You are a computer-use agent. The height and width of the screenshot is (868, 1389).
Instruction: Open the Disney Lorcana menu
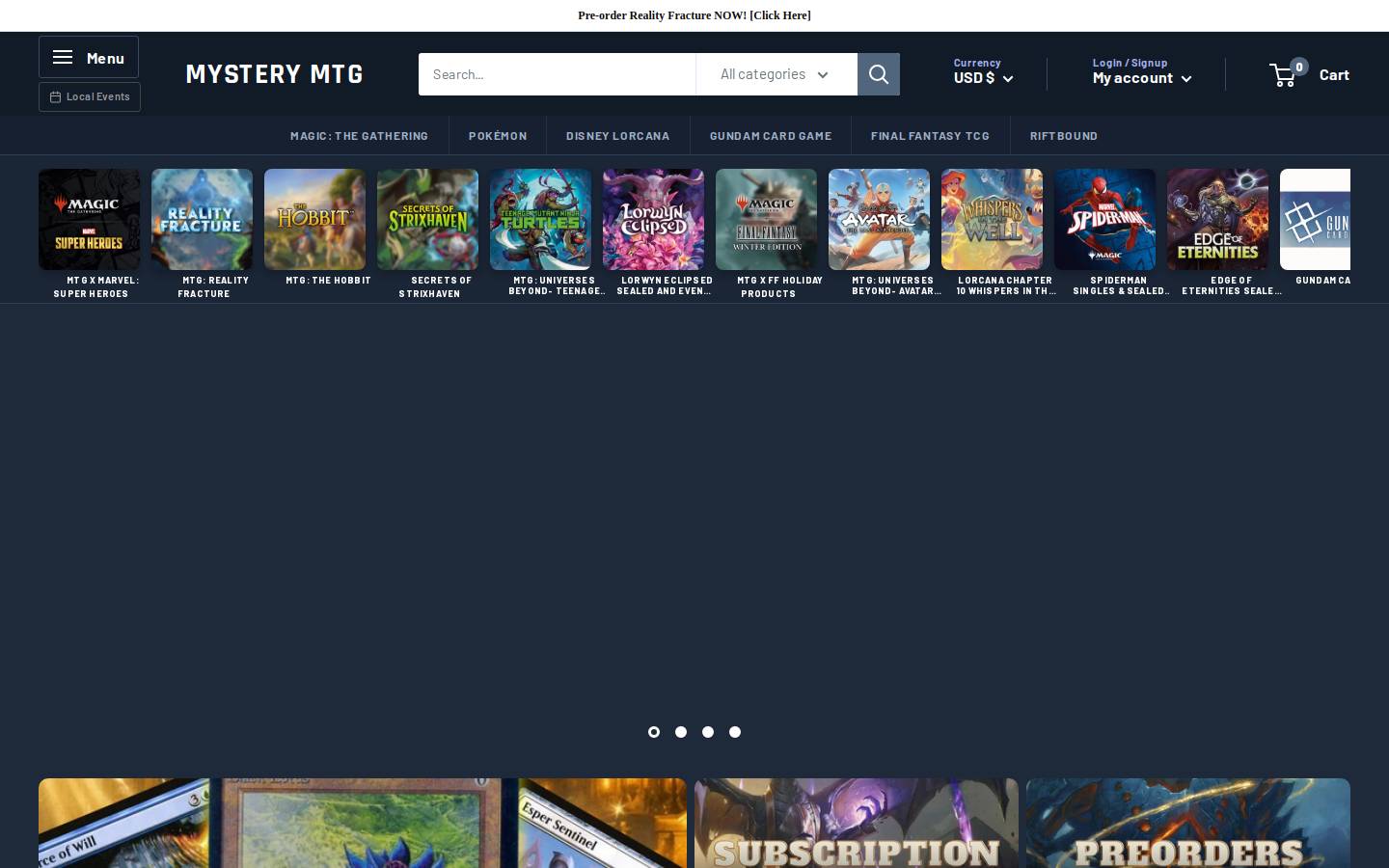617,136
